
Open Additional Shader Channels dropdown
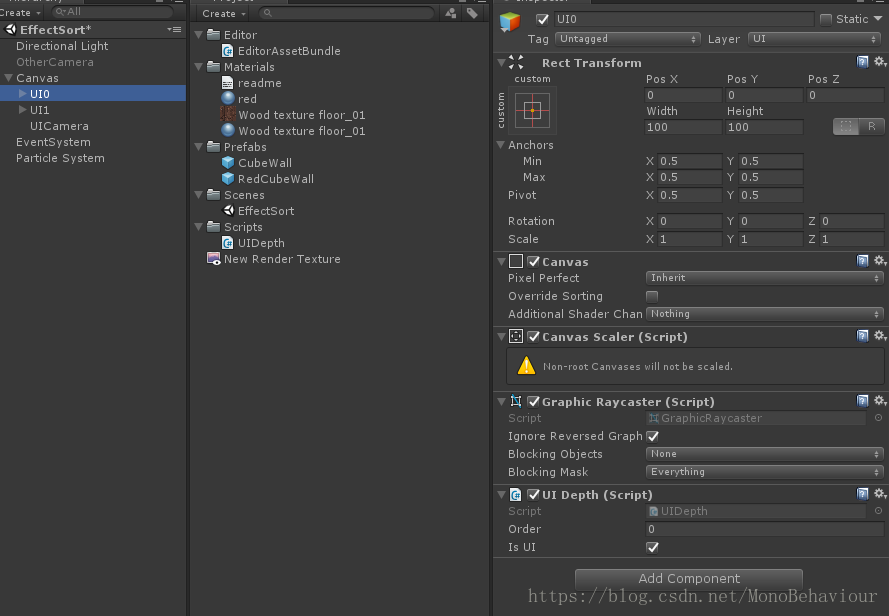click(765, 314)
